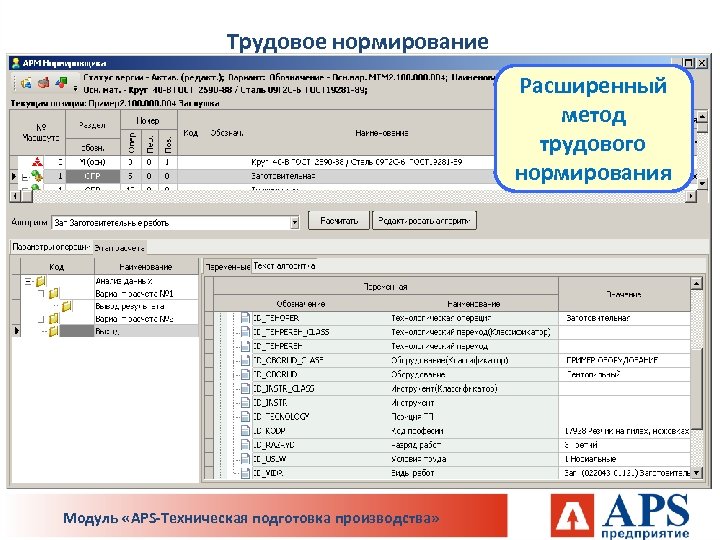Click the Заготовительная value cell in variables
The height and width of the screenshot is (540, 720).
click(624, 318)
